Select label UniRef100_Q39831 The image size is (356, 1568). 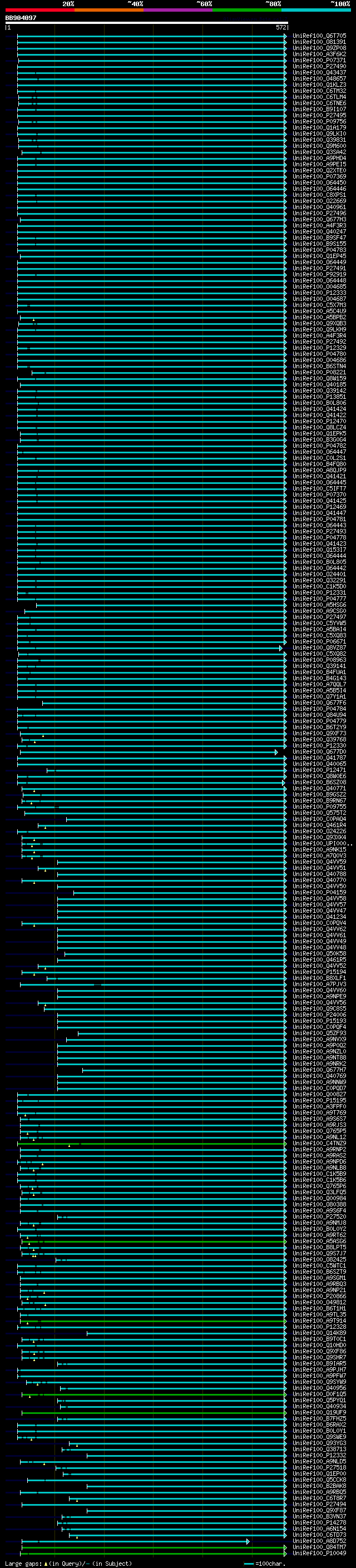point(319,140)
